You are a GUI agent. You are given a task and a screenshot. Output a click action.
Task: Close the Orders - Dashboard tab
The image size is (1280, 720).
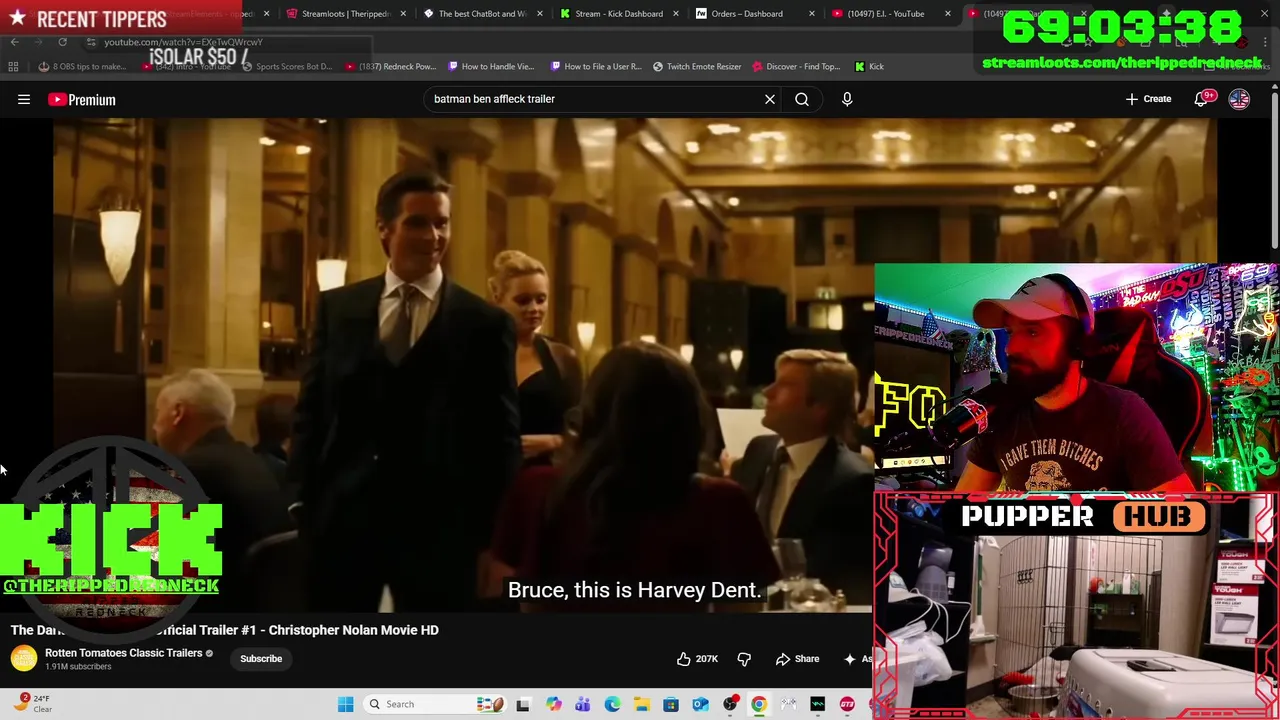pyautogui.click(x=811, y=14)
